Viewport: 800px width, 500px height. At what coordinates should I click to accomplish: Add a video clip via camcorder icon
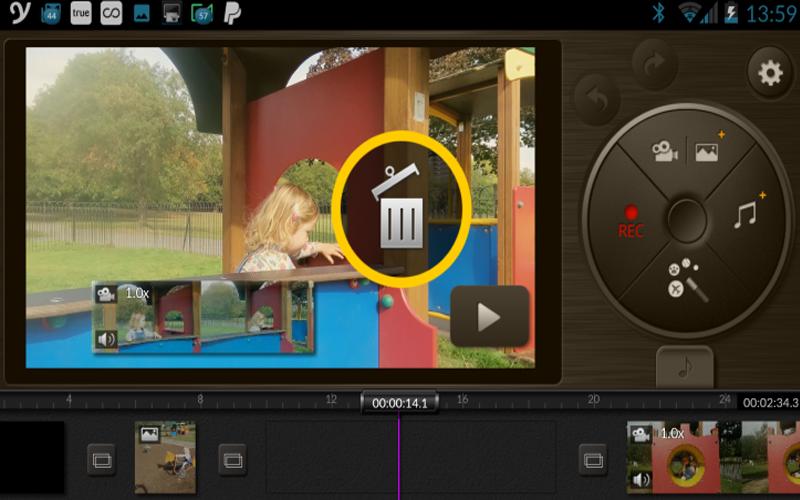(x=665, y=152)
